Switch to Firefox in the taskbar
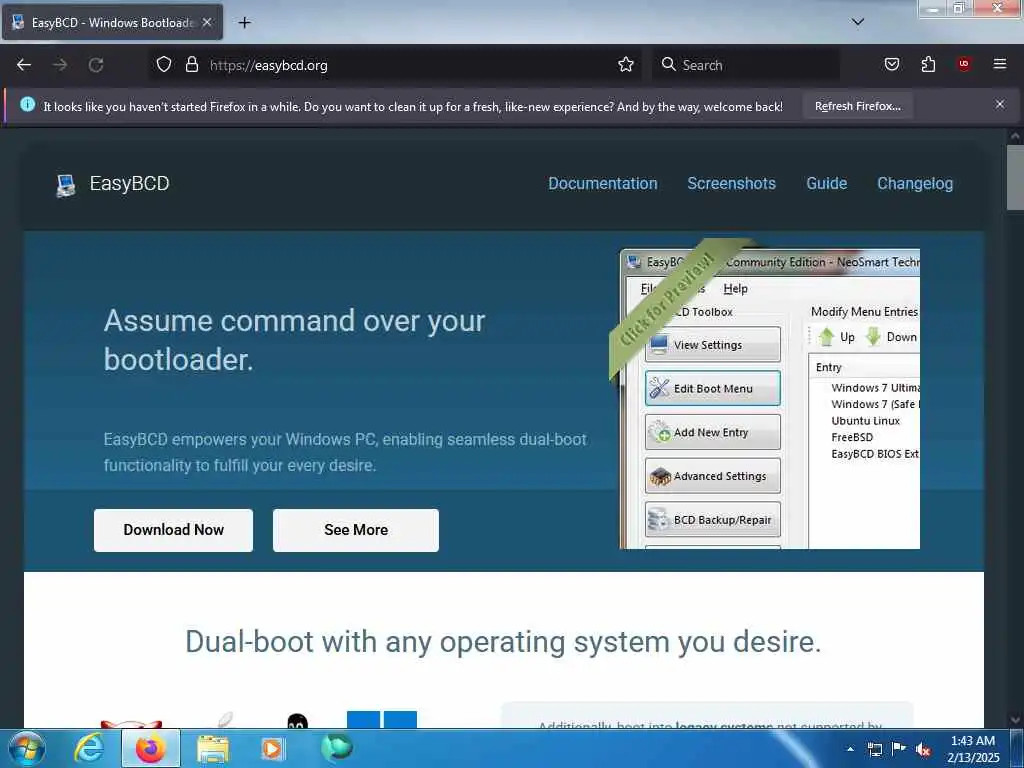The width and height of the screenshot is (1024, 768). [151, 748]
